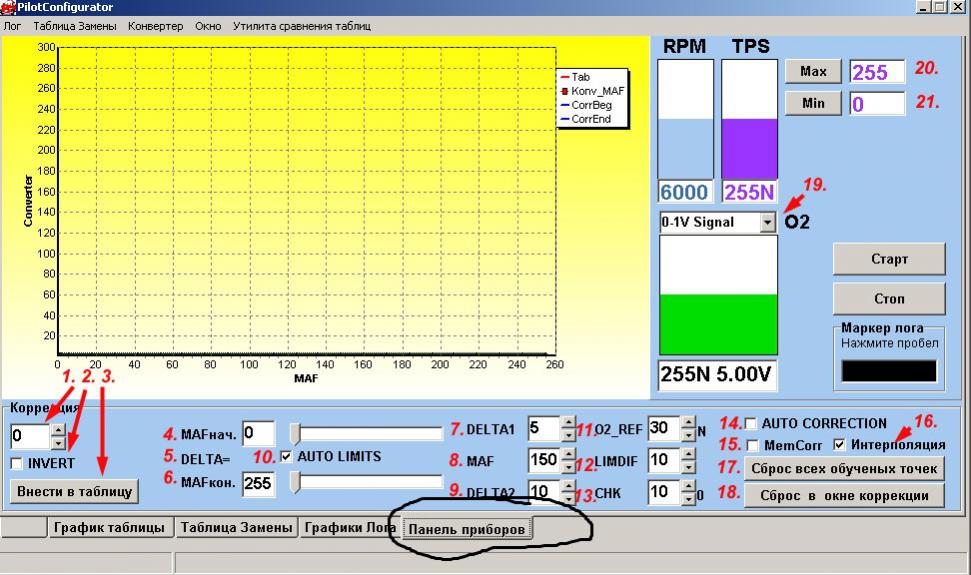Increase MAF 150 value up arrow

[x=568, y=454]
